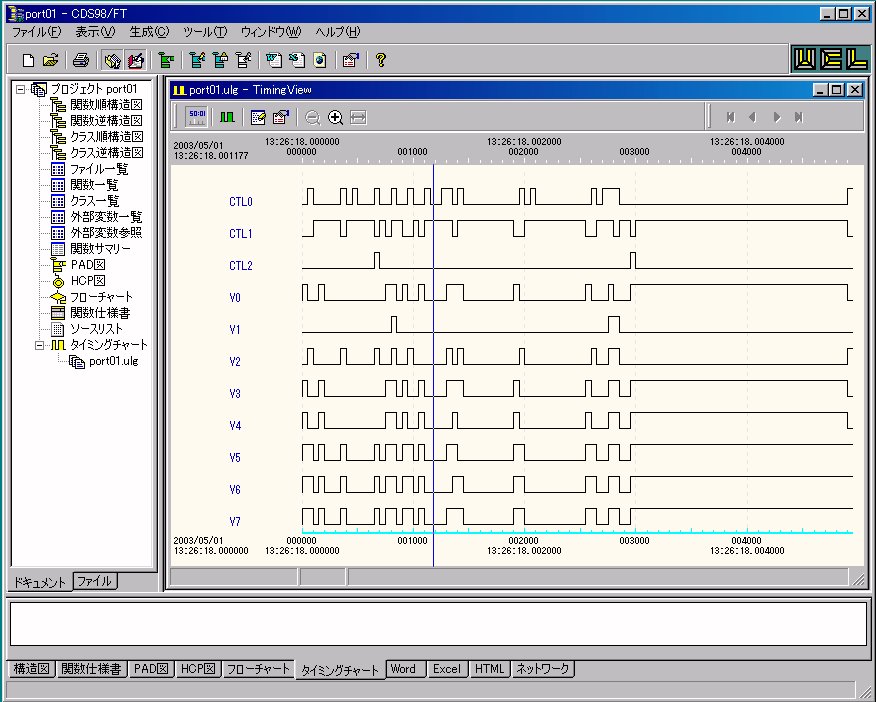The height and width of the screenshot is (702, 876).
Task: Click the Word document export toolbar icon
Action: point(273,60)
